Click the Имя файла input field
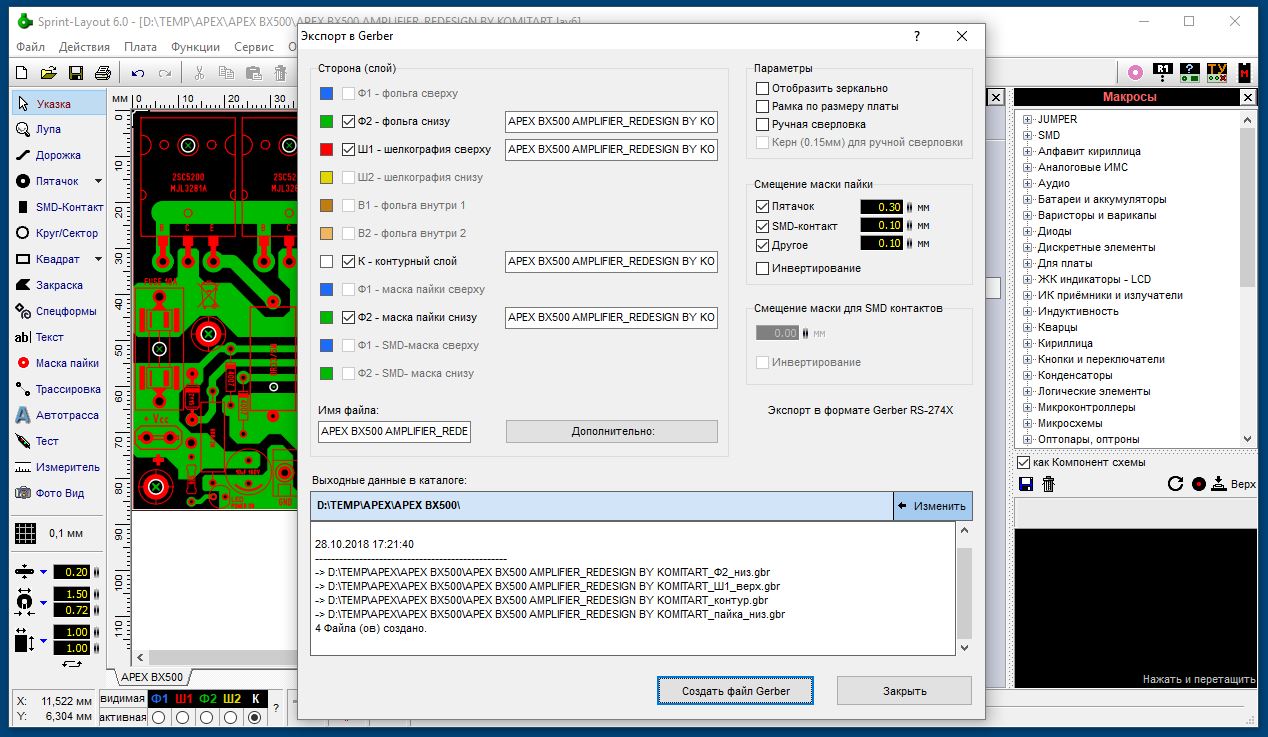The height and width of the screenshot is (737, 1268). (395, 431)
